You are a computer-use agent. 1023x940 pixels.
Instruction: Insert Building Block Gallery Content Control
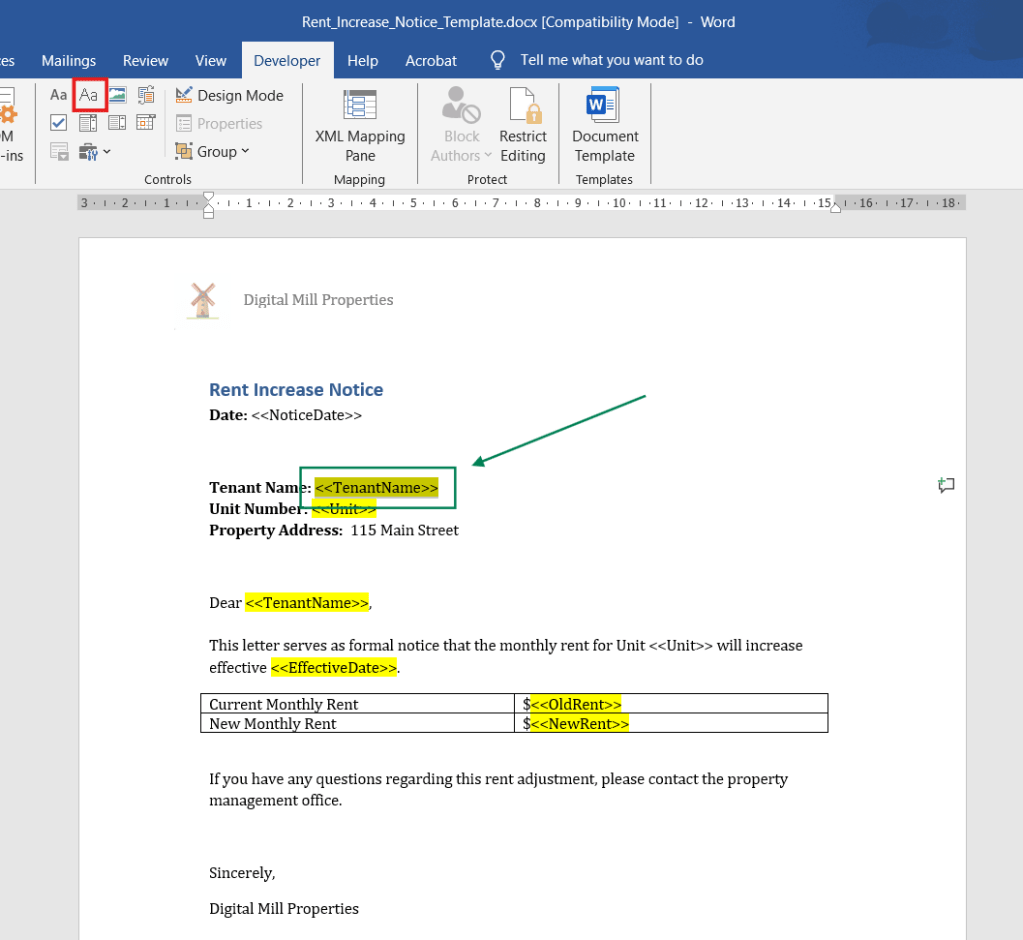(x=146, y=95)
